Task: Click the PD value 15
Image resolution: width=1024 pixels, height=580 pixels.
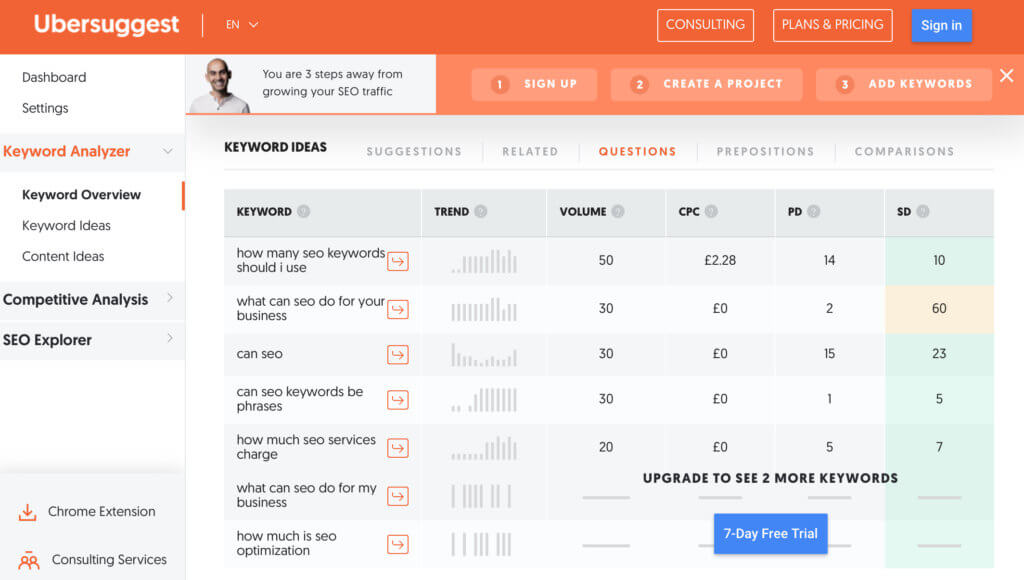Action: pyautogui.click(x=829, y=353)
